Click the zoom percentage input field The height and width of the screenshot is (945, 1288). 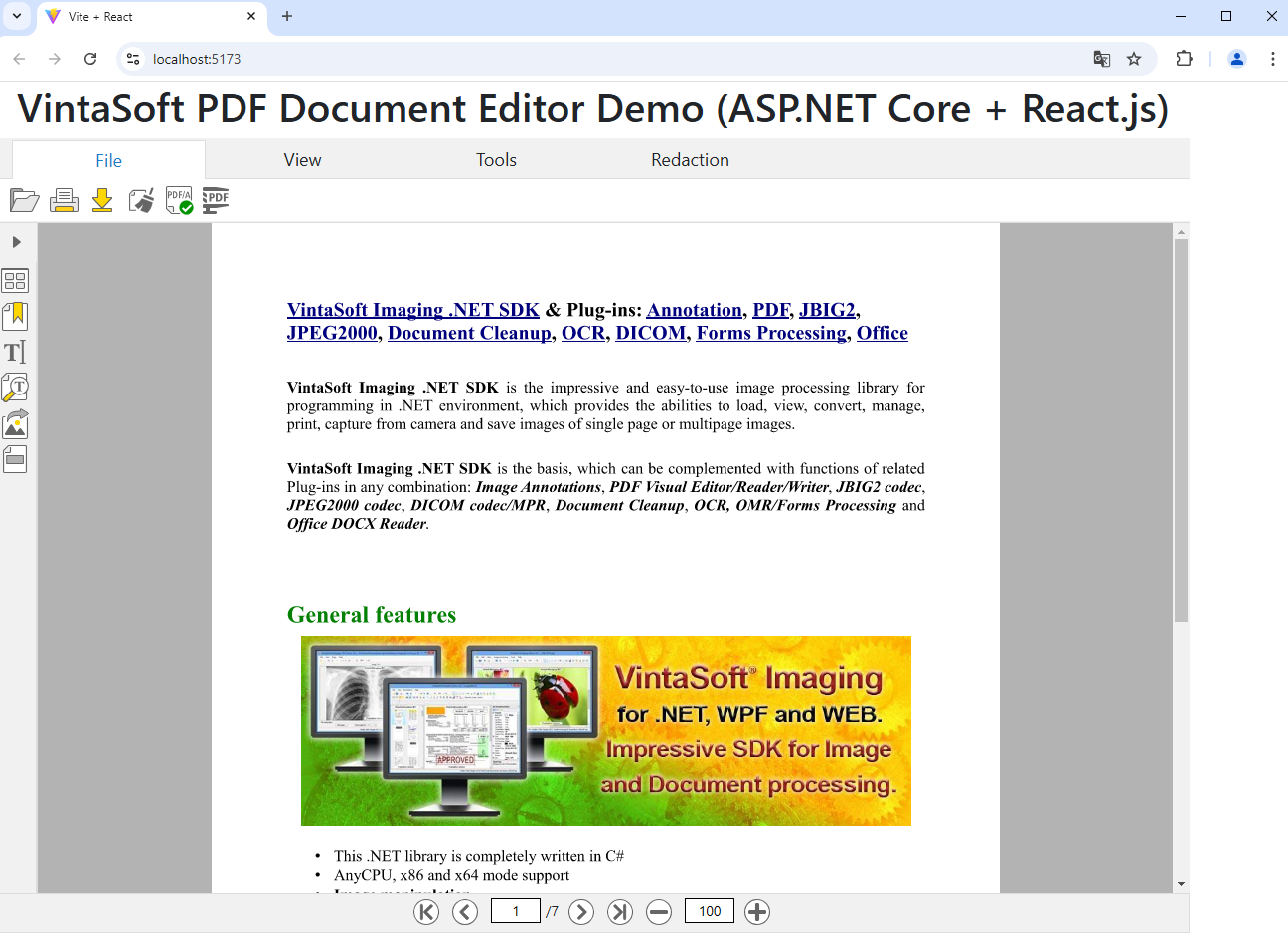709,911
